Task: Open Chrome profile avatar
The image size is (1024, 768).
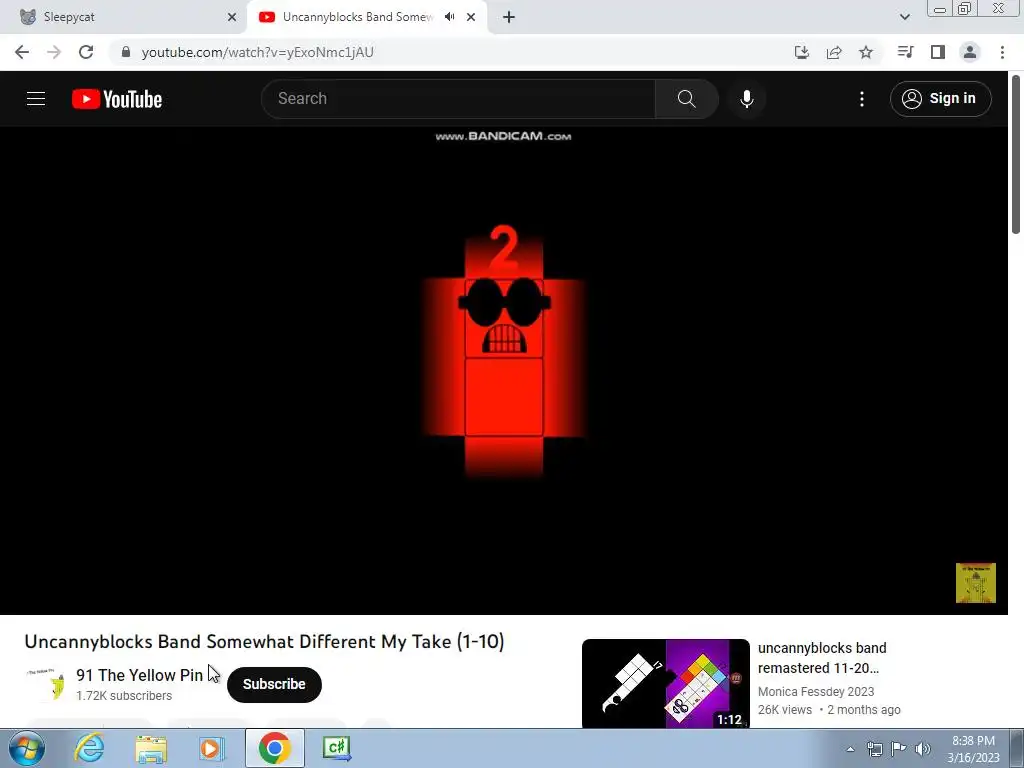Action: (970, 52)
